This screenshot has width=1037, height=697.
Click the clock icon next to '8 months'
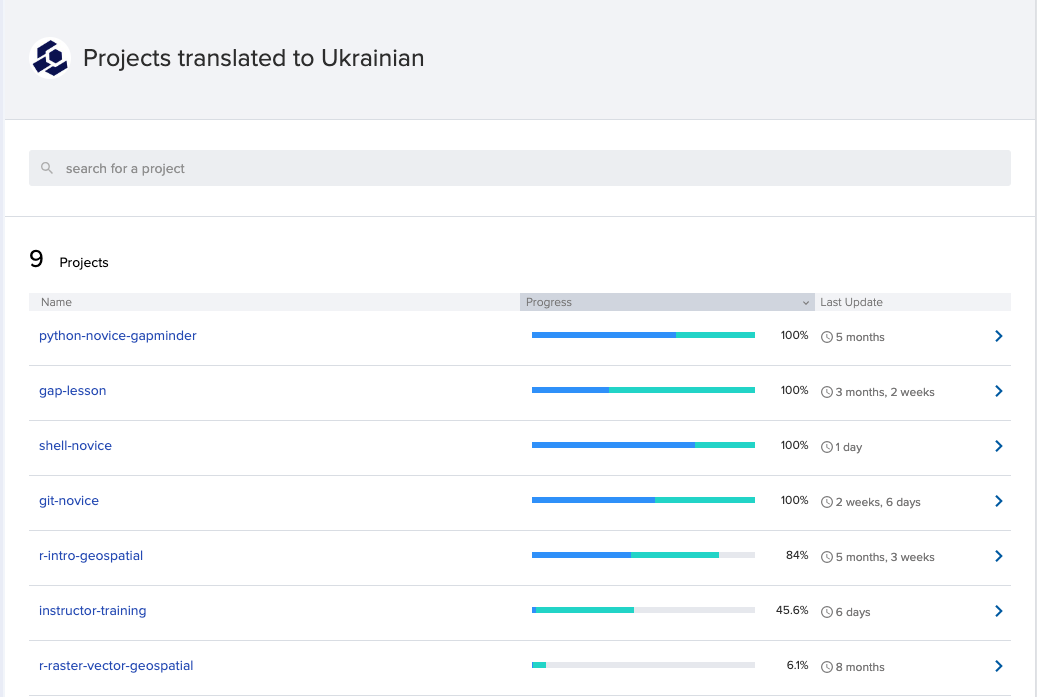(825, 666)
